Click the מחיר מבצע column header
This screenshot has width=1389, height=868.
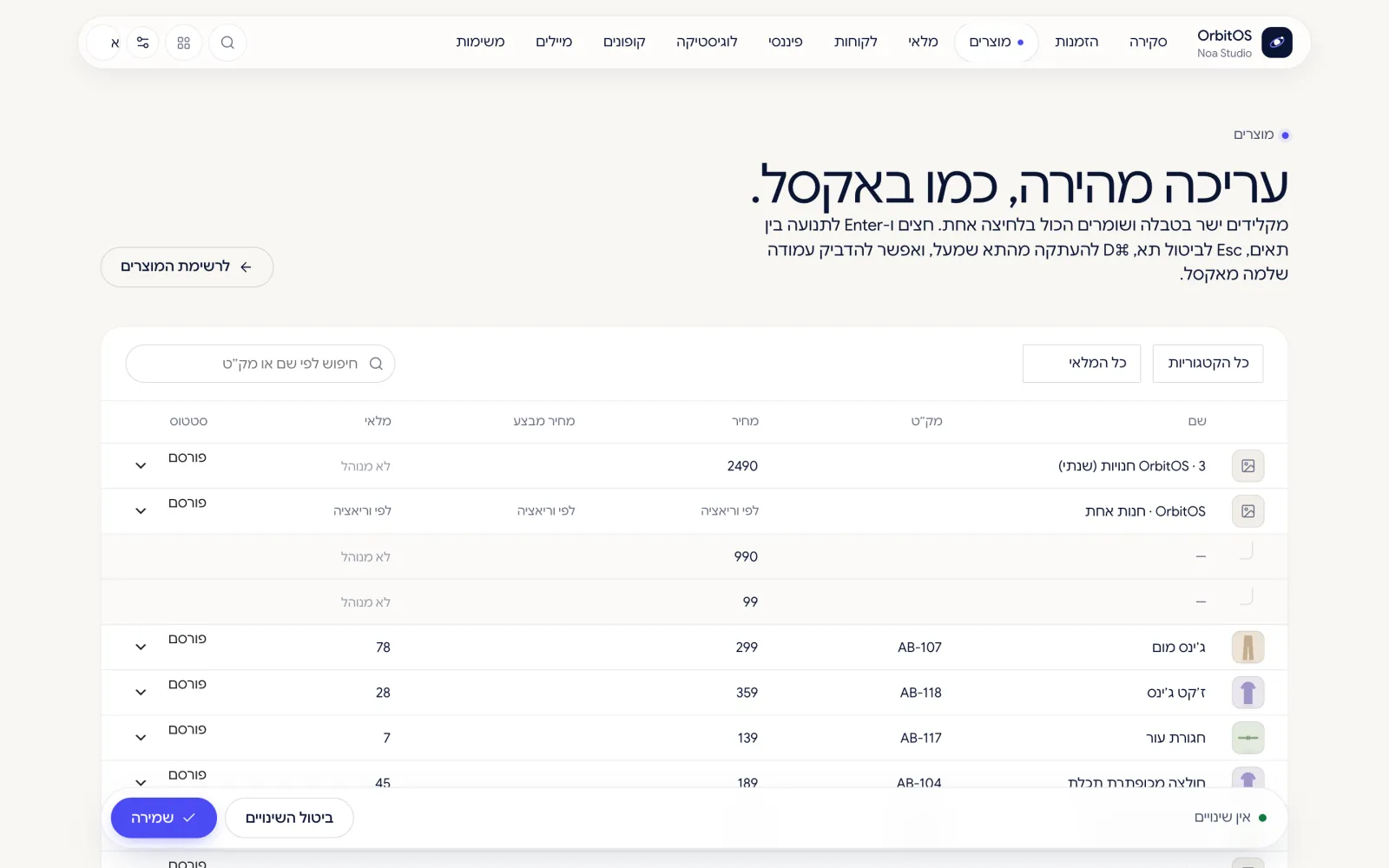[x=543, y=421]
